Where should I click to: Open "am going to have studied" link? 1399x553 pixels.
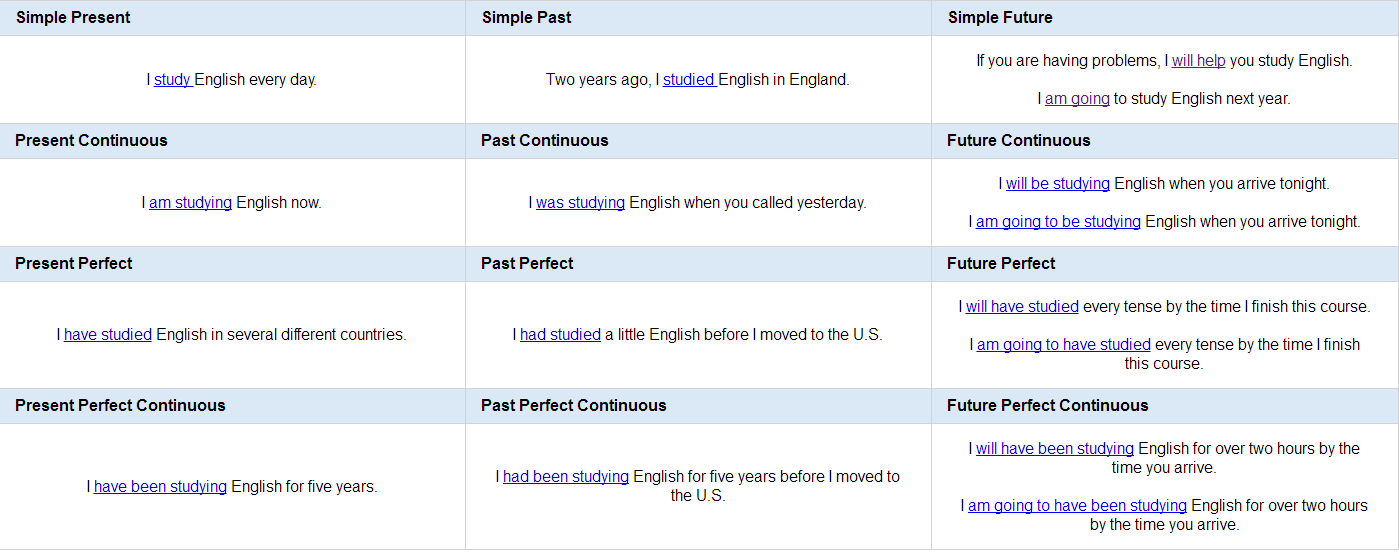tap(1064, 345)
